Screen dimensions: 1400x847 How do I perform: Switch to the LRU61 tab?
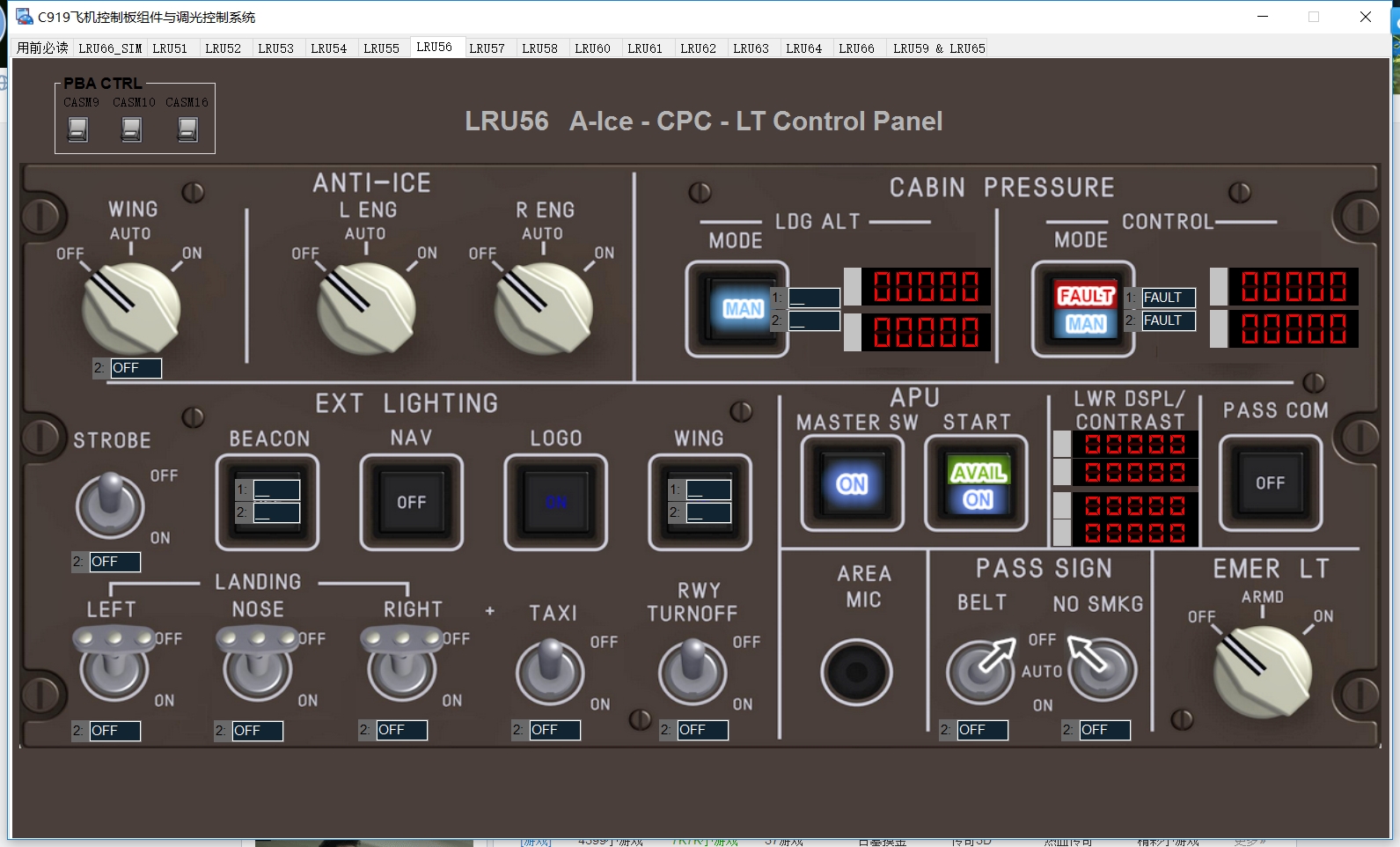point(645,48)
